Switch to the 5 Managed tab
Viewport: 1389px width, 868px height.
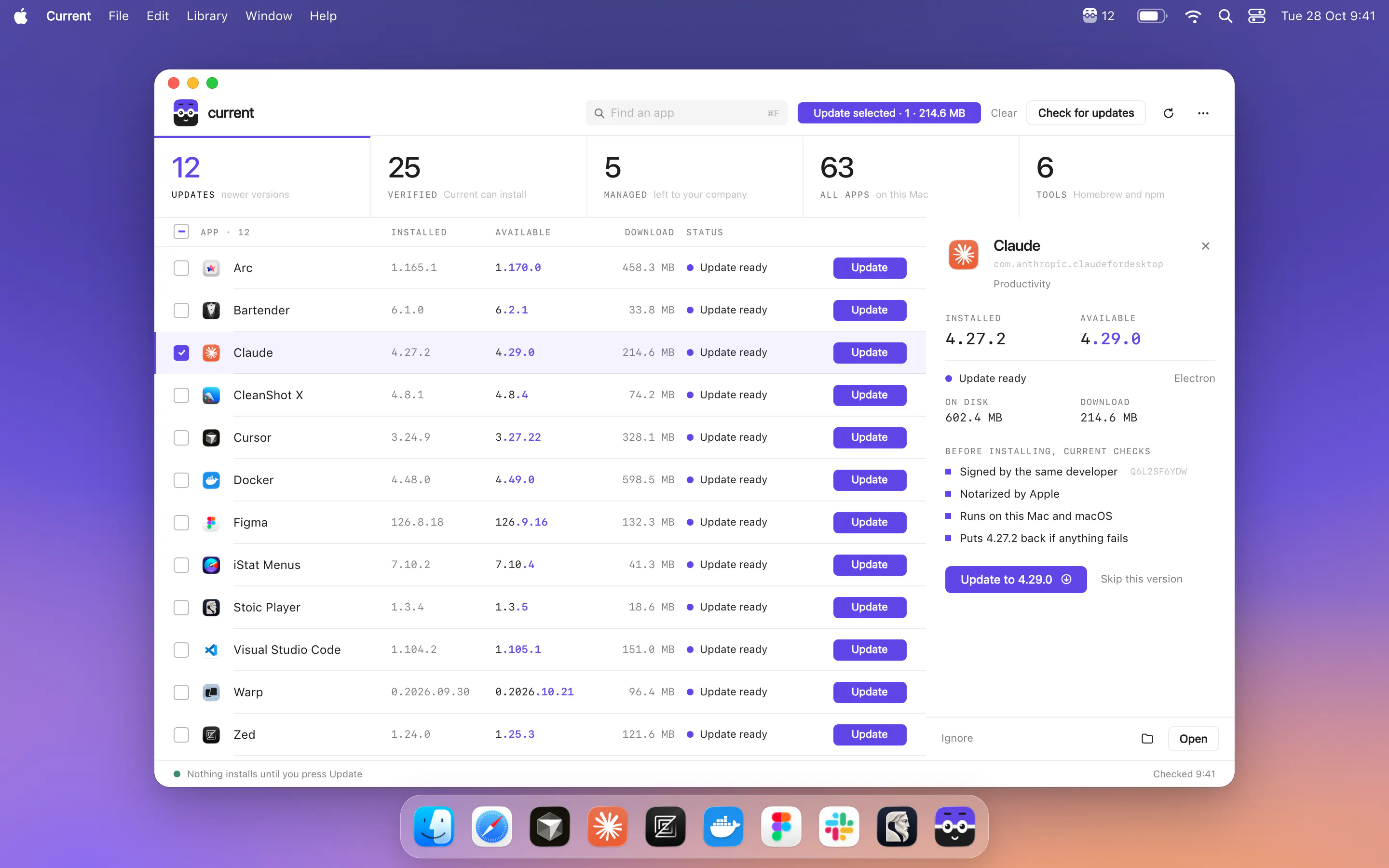694,177
